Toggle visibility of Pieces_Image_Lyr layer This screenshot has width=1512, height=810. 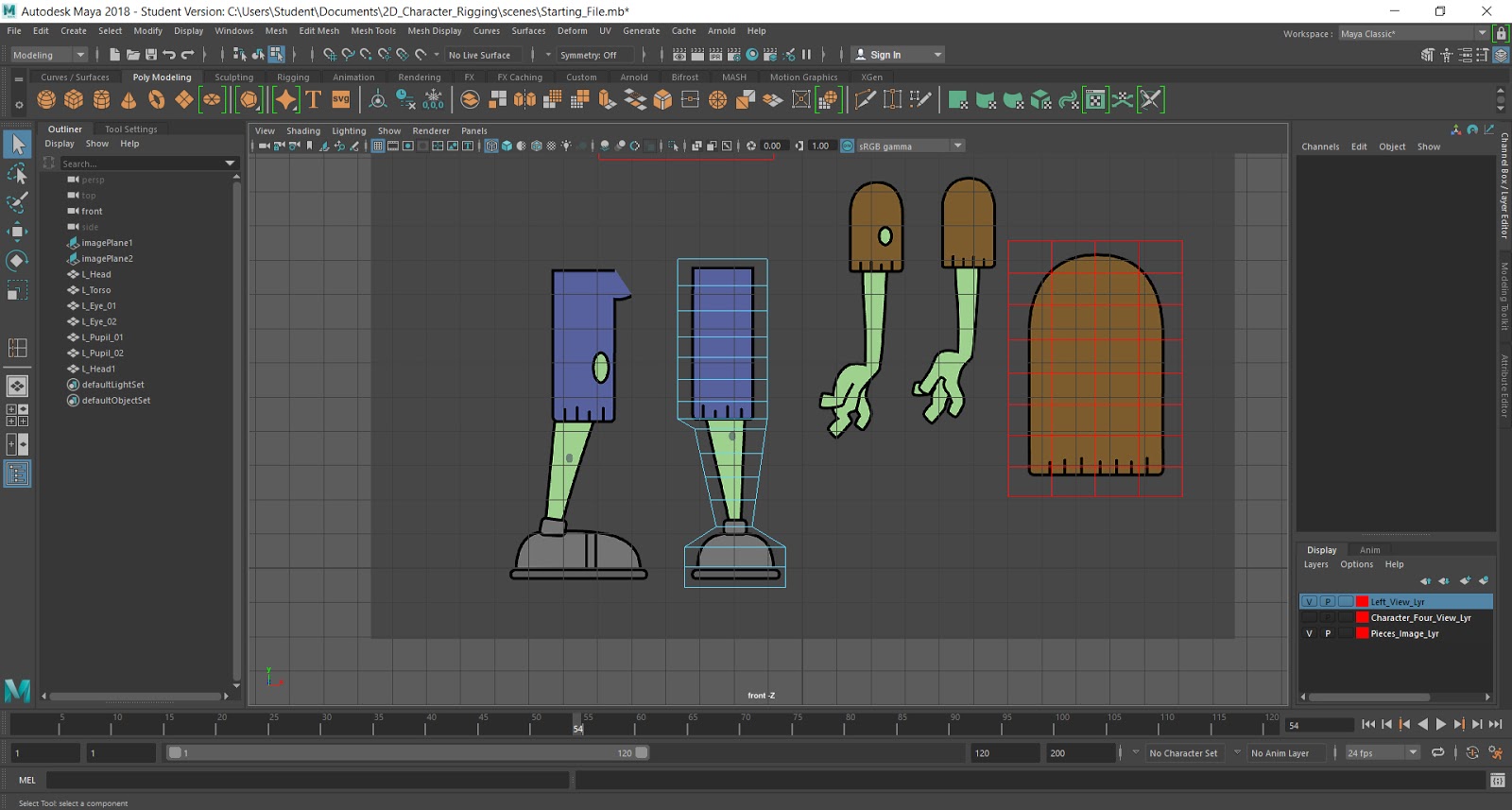[1309, 634]
